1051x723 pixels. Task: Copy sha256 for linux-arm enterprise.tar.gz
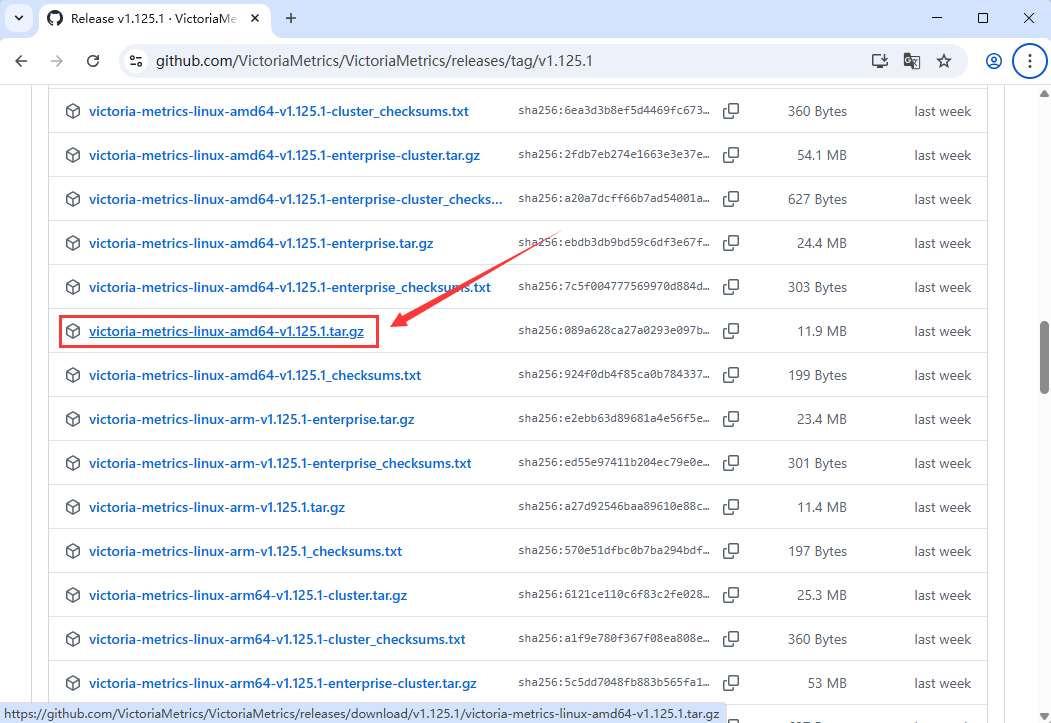(x=731, y=419)
